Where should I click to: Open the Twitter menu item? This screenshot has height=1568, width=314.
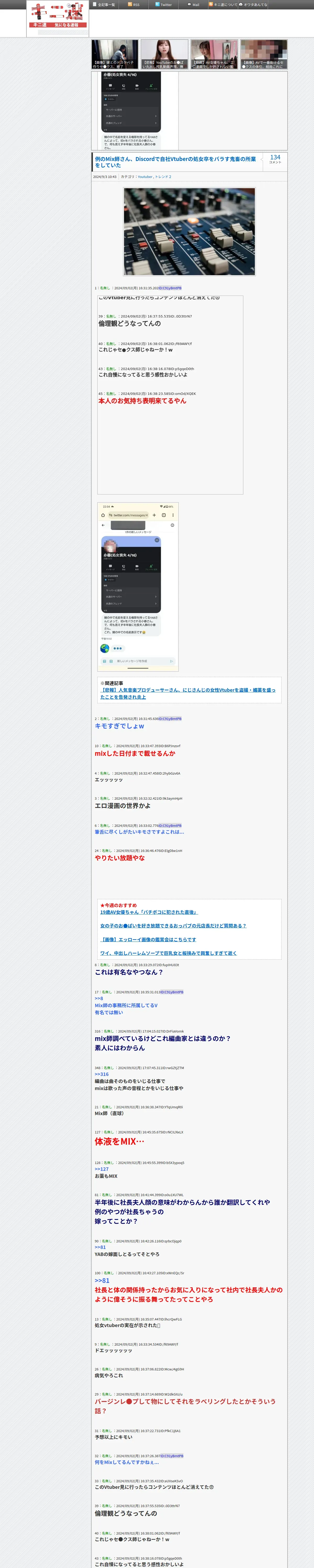tap(163, 4)
